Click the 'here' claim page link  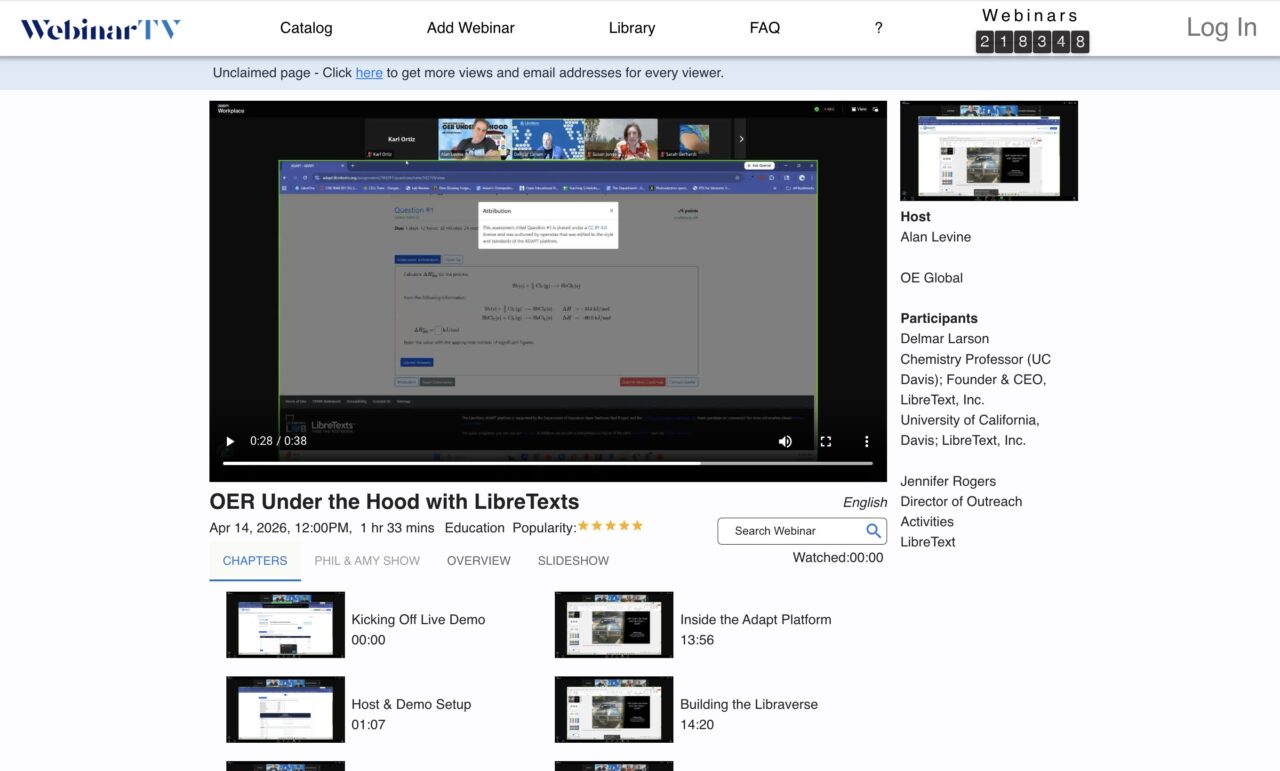(x=369, y=73)
